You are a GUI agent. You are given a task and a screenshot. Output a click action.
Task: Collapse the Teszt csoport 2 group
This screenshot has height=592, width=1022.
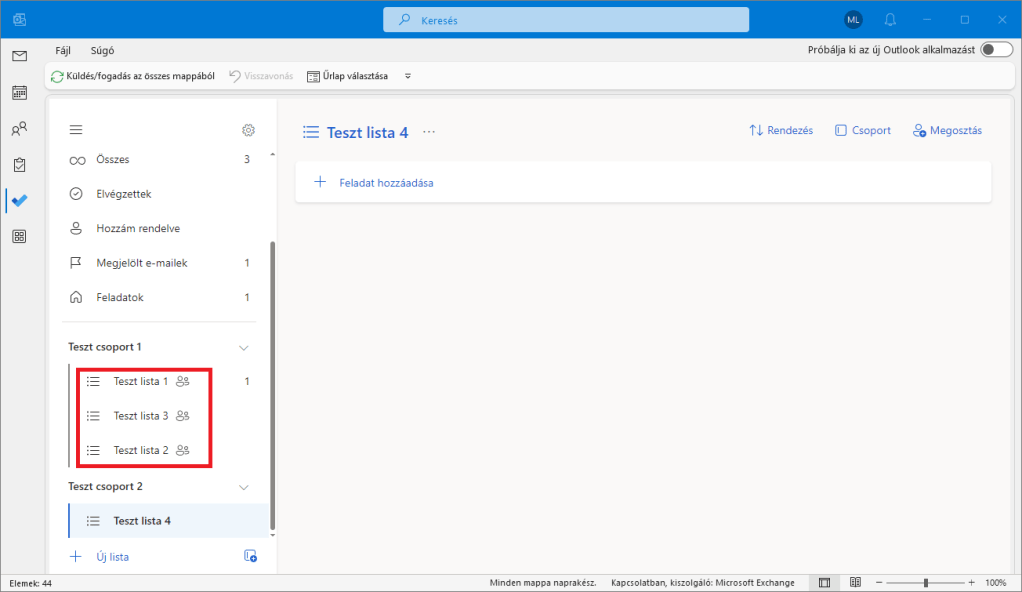pyautogui.click(x=243, y=487)
